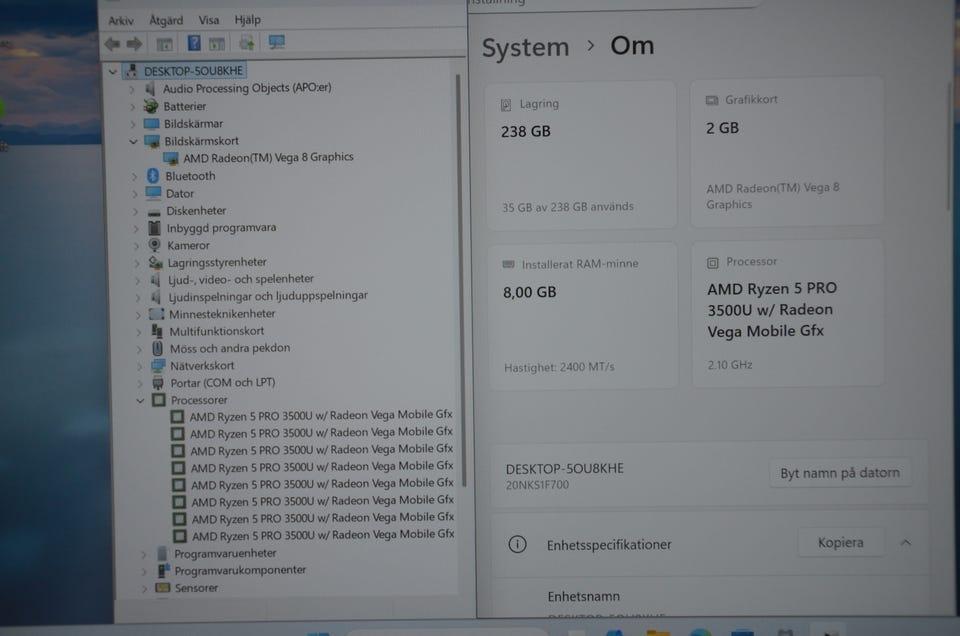Collapse the DESKTOP-5OU8KHE root node
960x636 pixels.
tap(113, 72)
